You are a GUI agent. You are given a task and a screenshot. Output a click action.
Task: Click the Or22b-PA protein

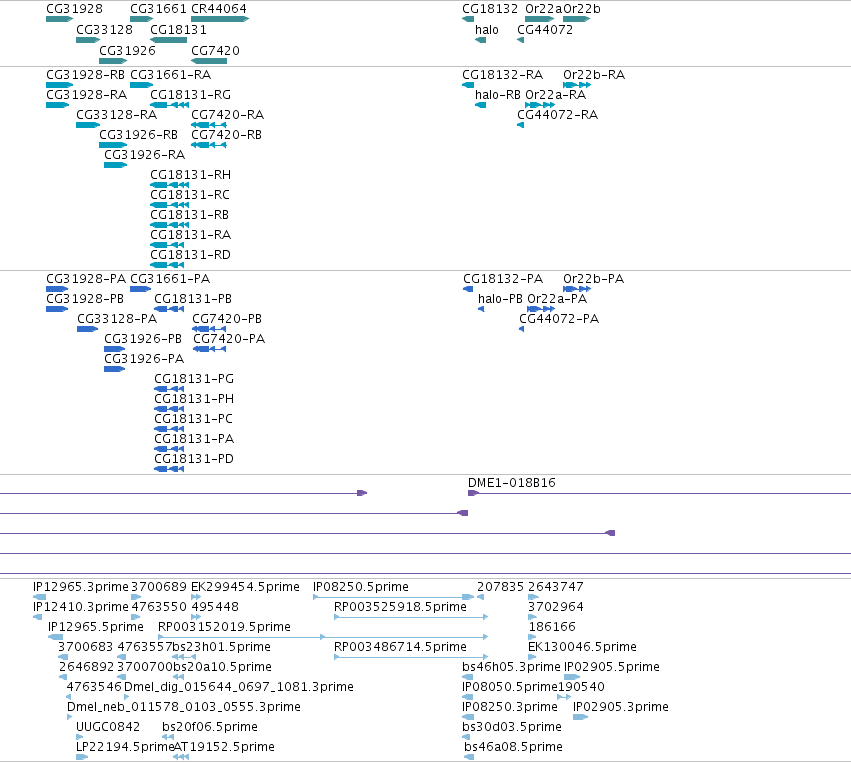click(577, 289)
